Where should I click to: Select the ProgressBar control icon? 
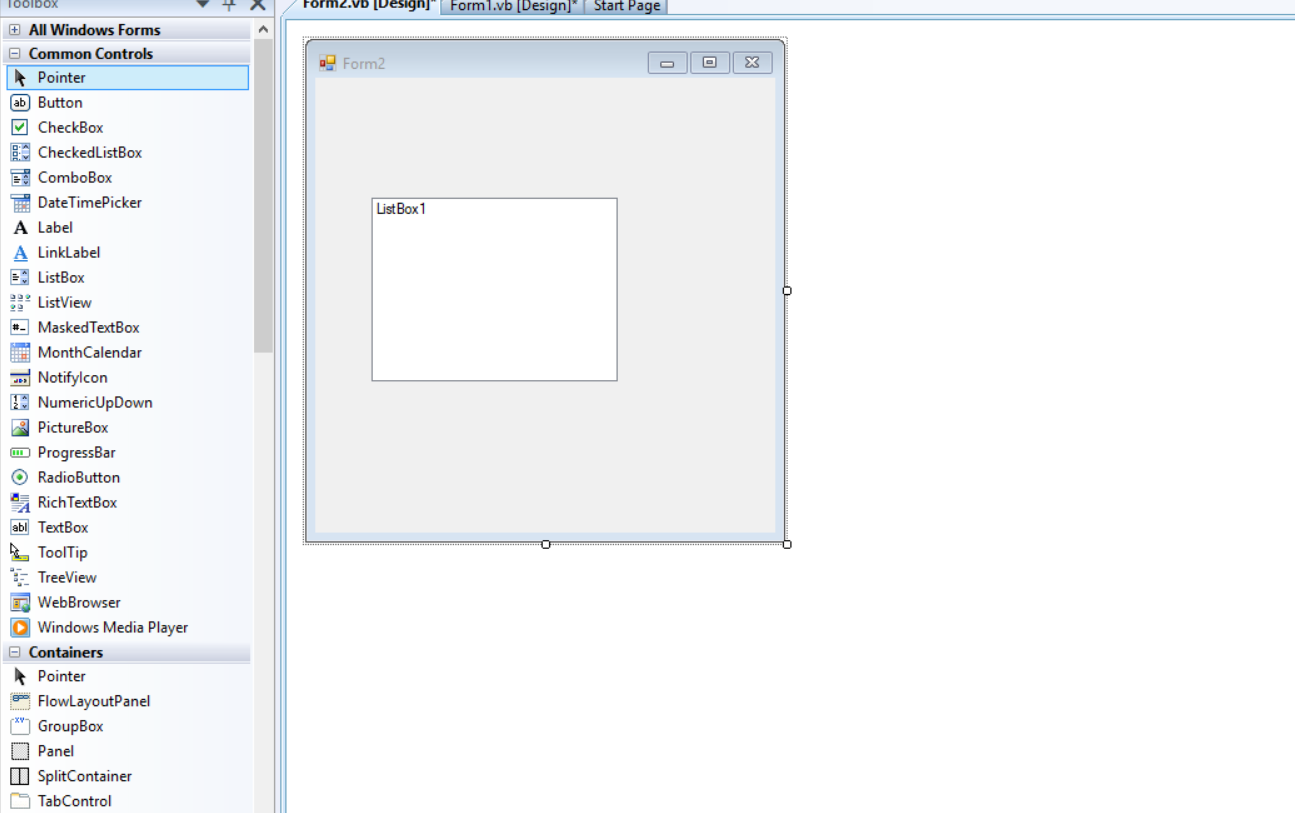pos(75,452)
